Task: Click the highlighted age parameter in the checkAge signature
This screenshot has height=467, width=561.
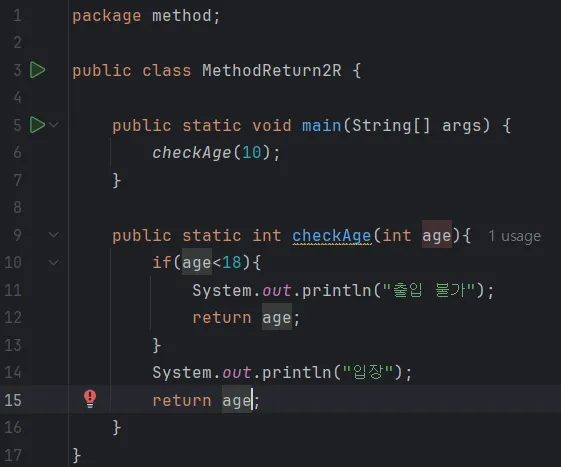Action: [x=436, y=236]
